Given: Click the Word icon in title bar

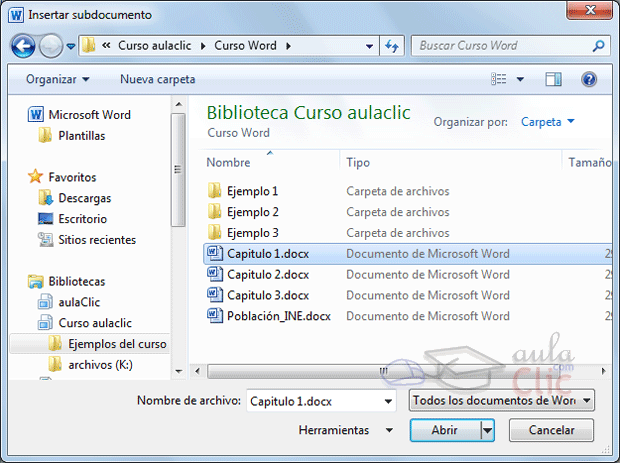Looking at the screenshot, I should pos(16,15).
